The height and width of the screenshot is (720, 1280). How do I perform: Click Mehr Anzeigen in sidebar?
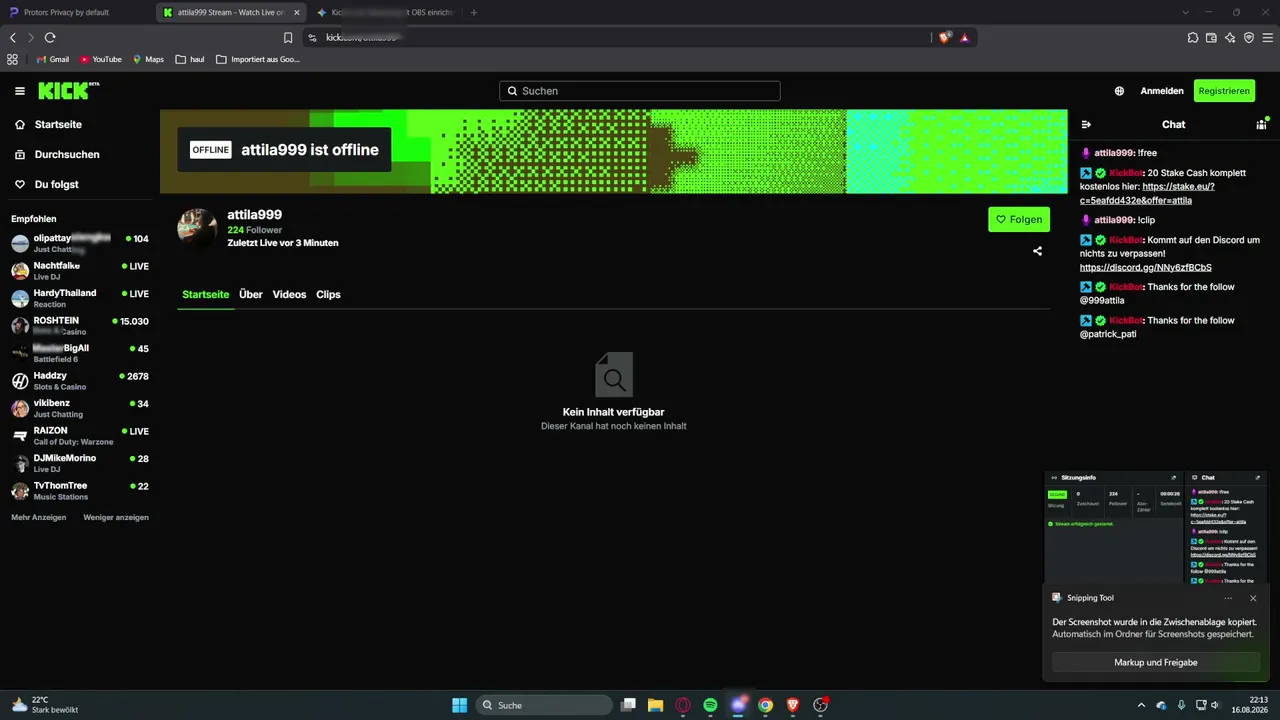tap(39, 517)
